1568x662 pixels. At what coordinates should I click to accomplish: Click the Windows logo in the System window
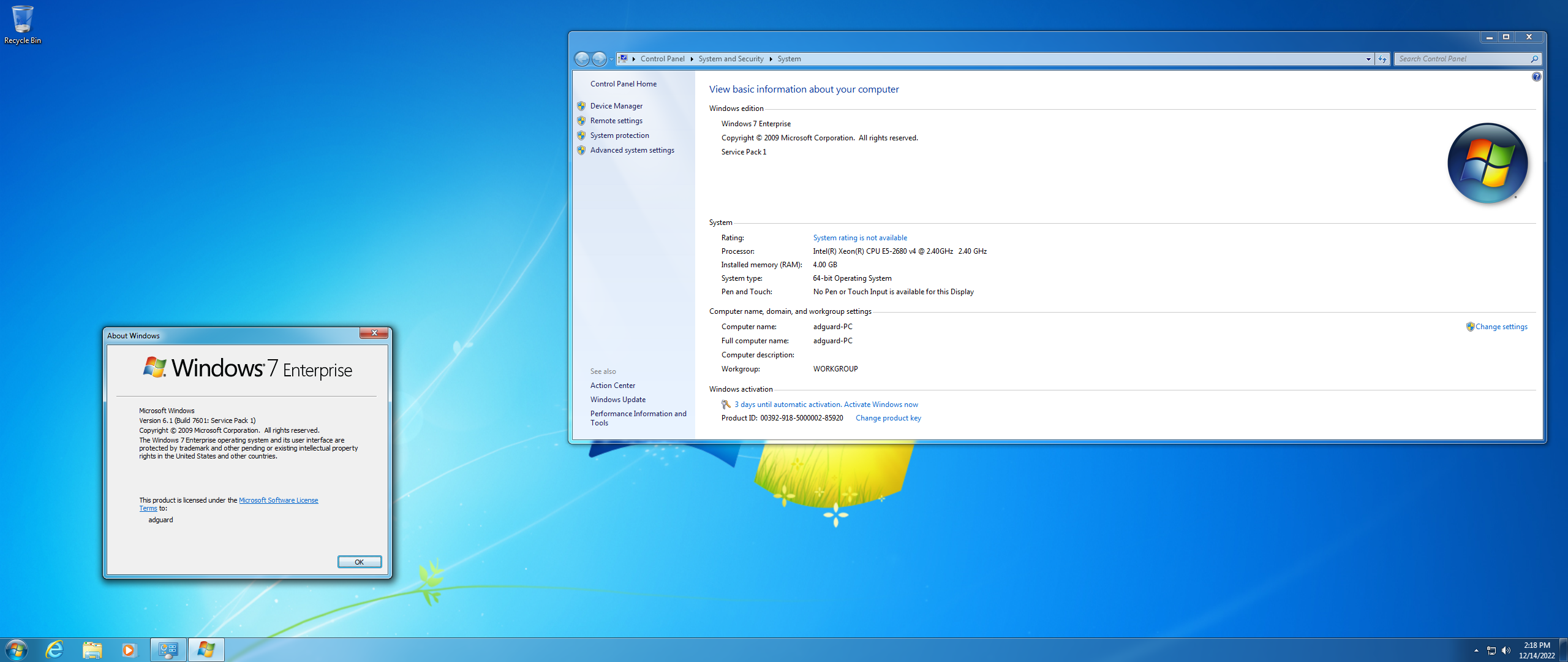click(1487, 163)
